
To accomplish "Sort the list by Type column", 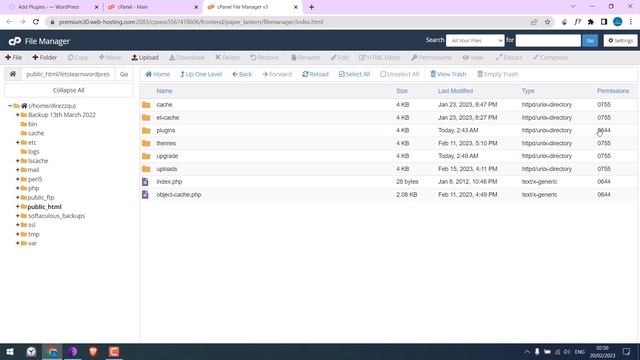I will point(528,91).
